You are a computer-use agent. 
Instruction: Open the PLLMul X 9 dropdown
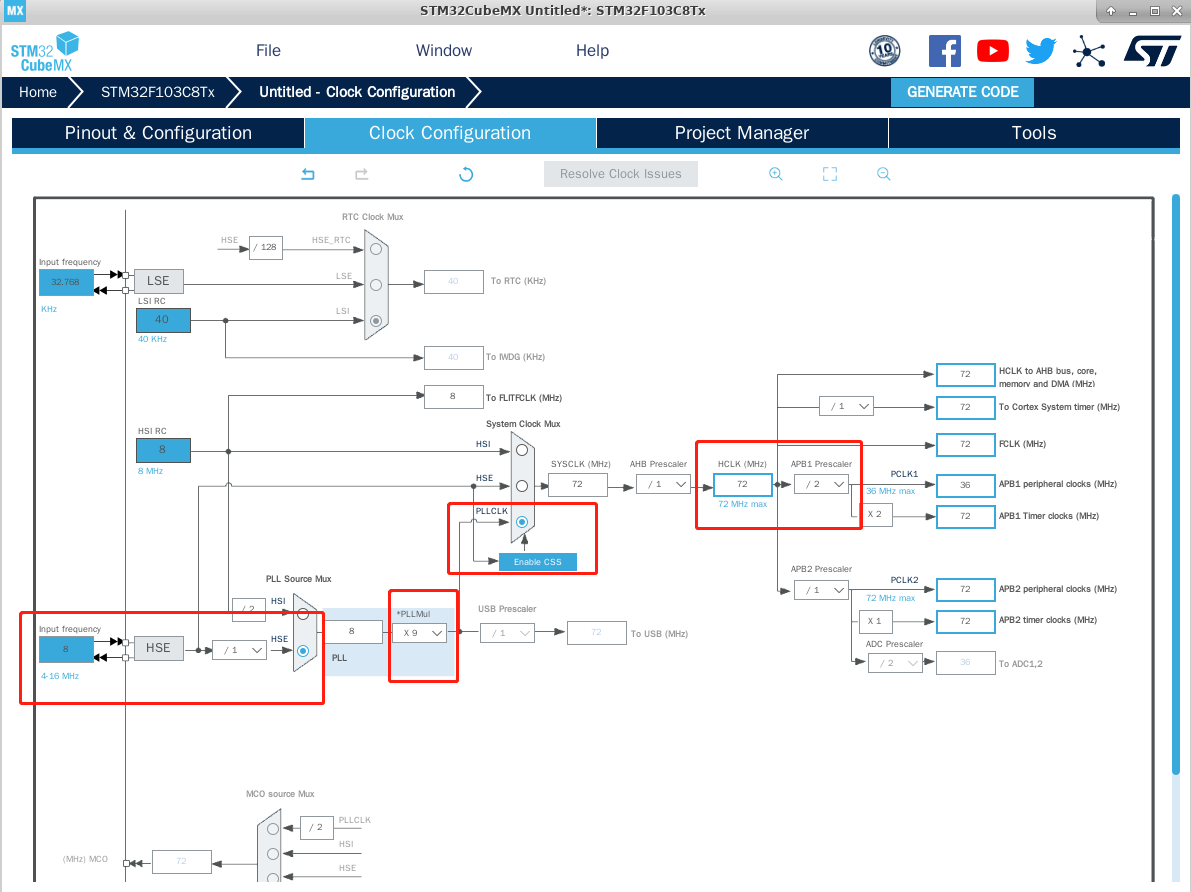point(420,633)
